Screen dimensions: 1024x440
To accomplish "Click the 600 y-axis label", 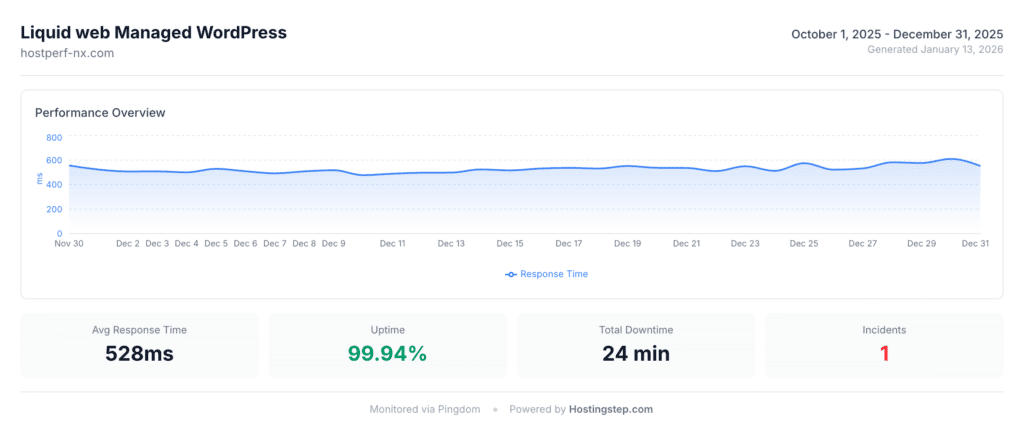I will (54, 161).
